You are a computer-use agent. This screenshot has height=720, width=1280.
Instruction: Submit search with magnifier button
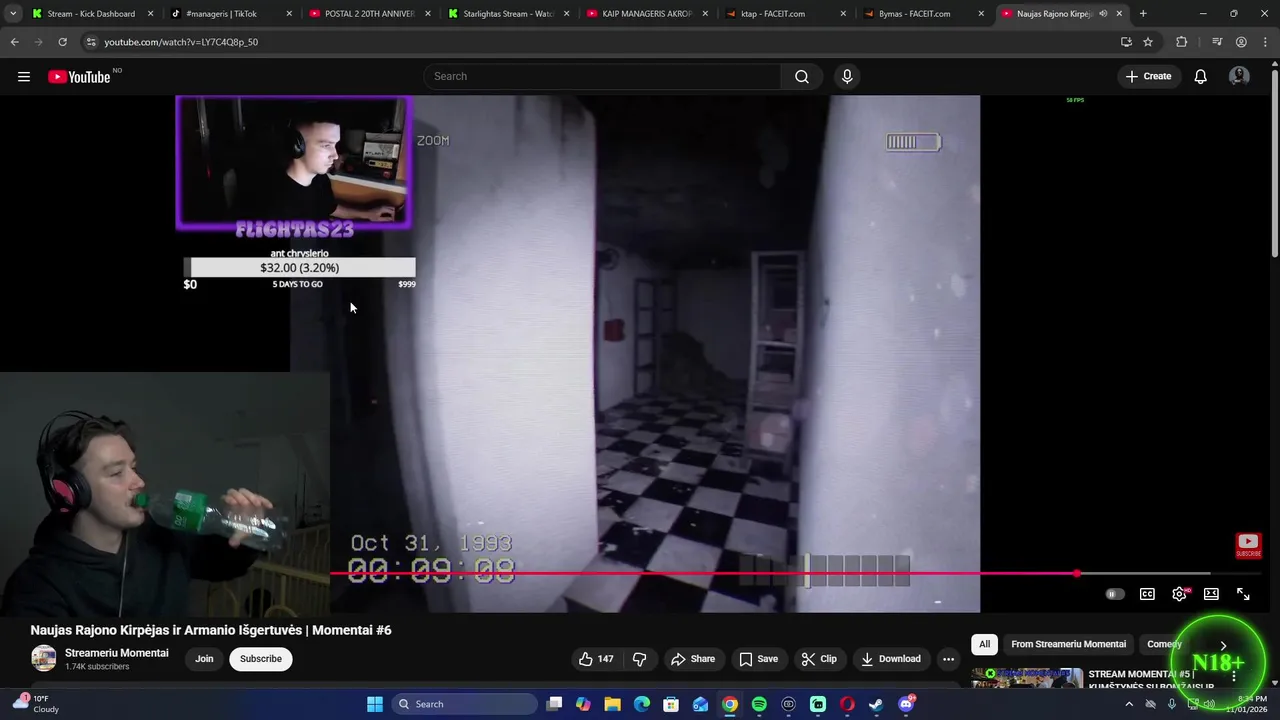pyautogui.click(x=802, y=77)
